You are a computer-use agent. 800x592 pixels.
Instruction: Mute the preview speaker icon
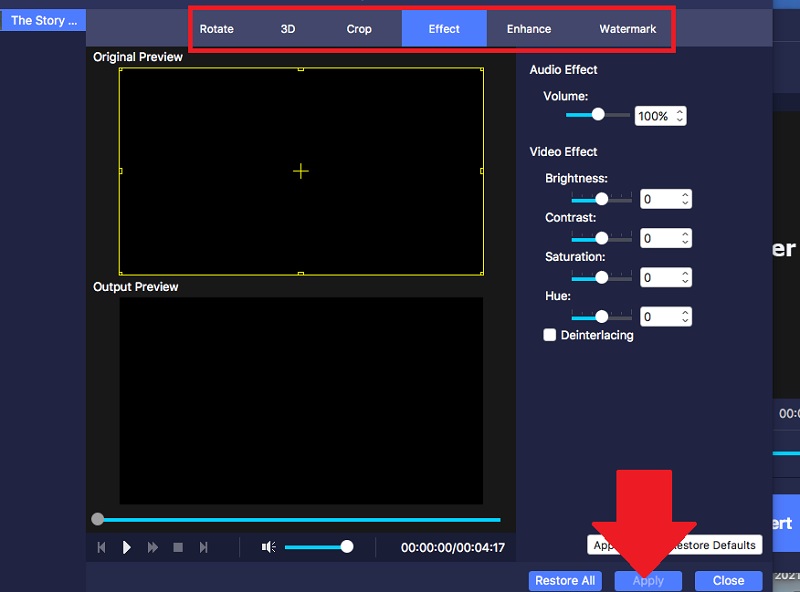(x=269, y=547)
